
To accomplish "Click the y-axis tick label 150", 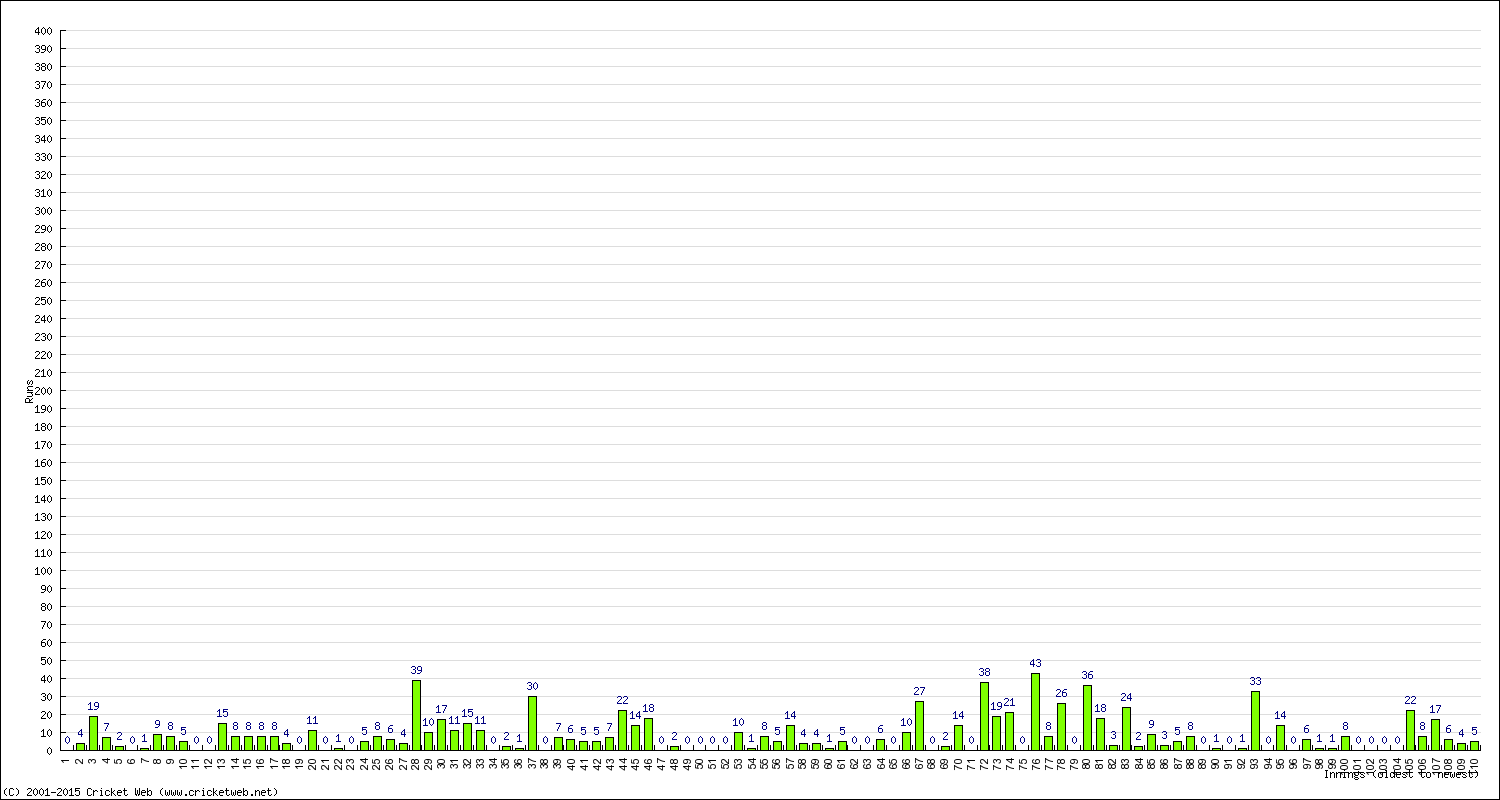I will (x=42, y=481).
